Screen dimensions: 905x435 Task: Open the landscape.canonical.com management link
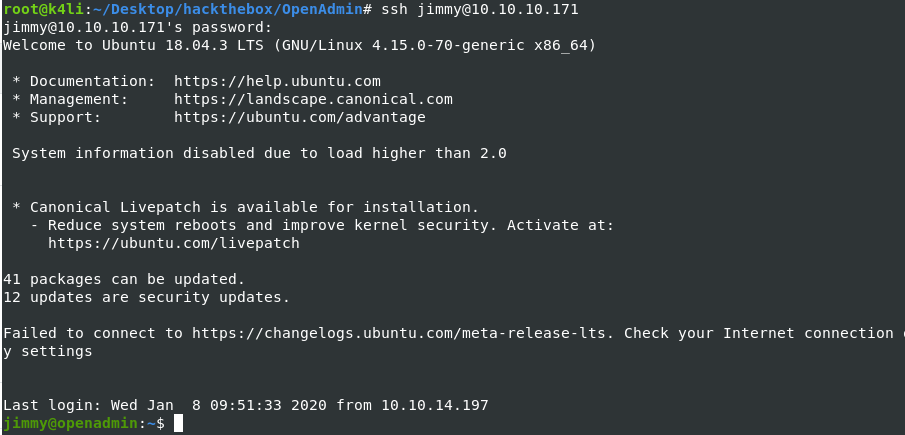click(x=313, y=99)
